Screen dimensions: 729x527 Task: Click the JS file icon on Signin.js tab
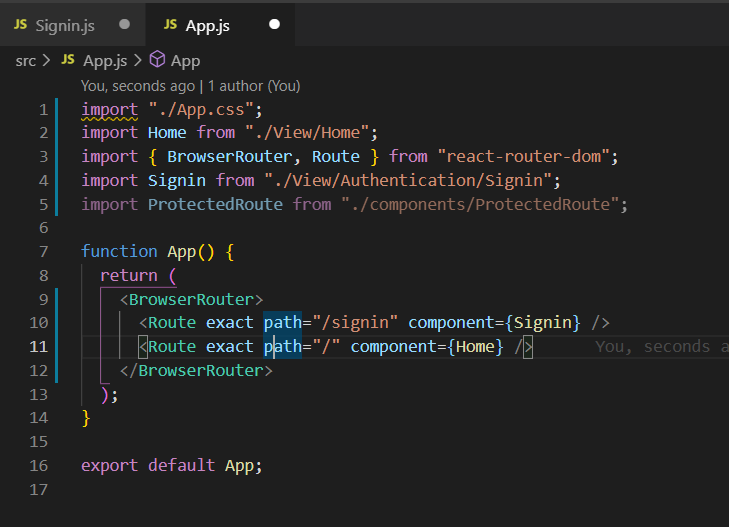[x=20, y=25]
